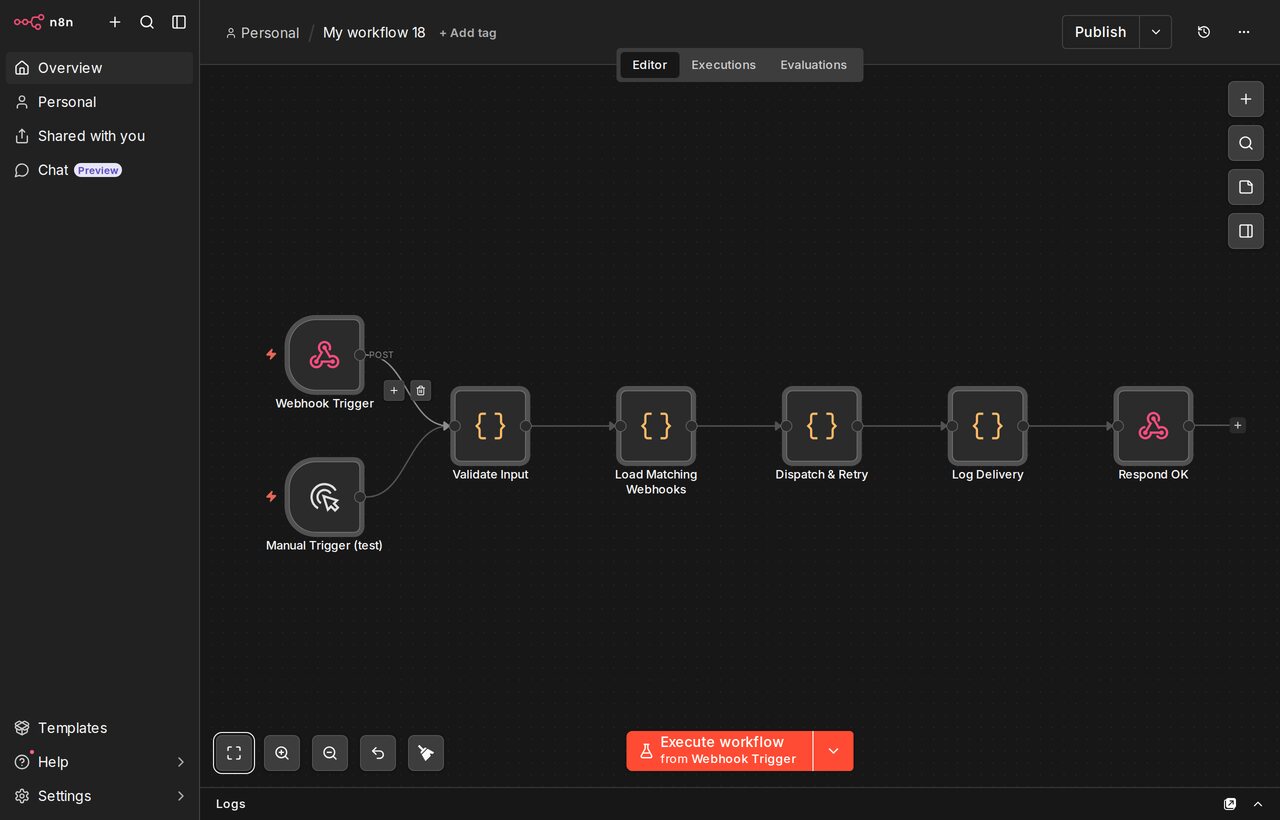
Task: Add a node with canvas plus button
Action: [1246, 99]
